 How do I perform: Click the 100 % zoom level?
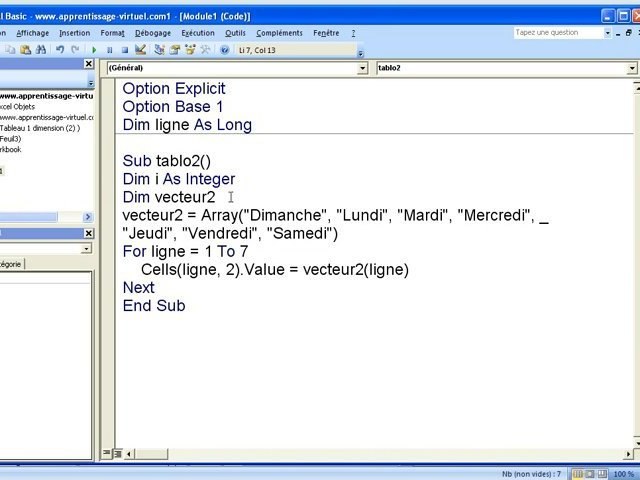click(624, 474)
